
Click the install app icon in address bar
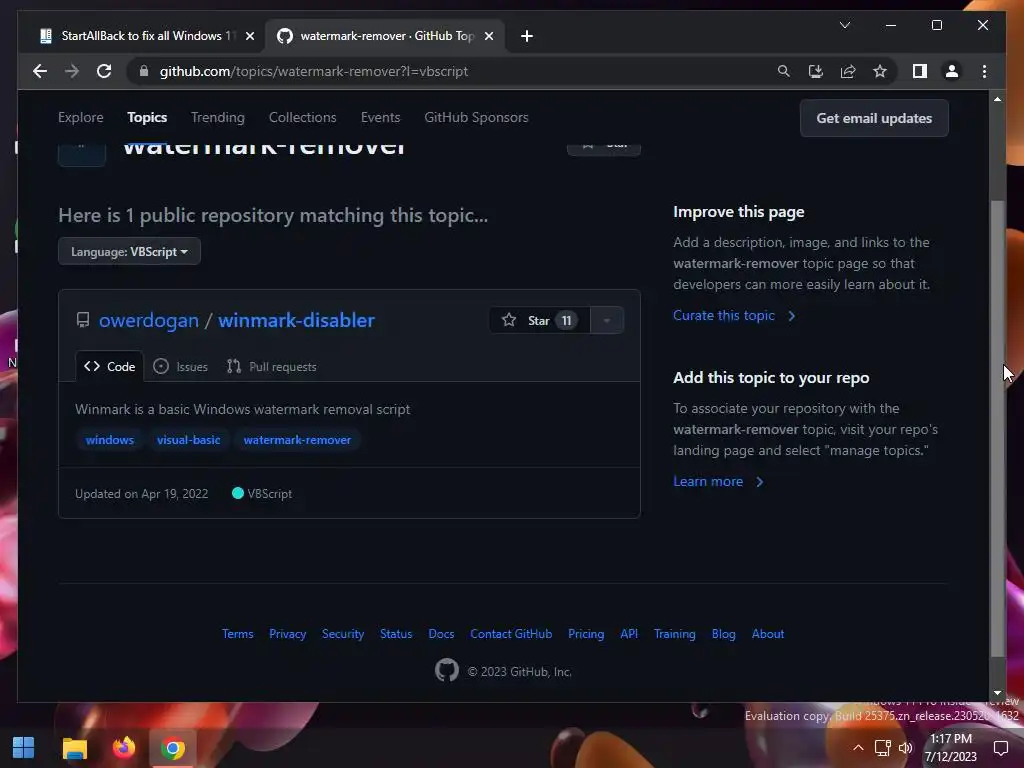coord(816,71)
